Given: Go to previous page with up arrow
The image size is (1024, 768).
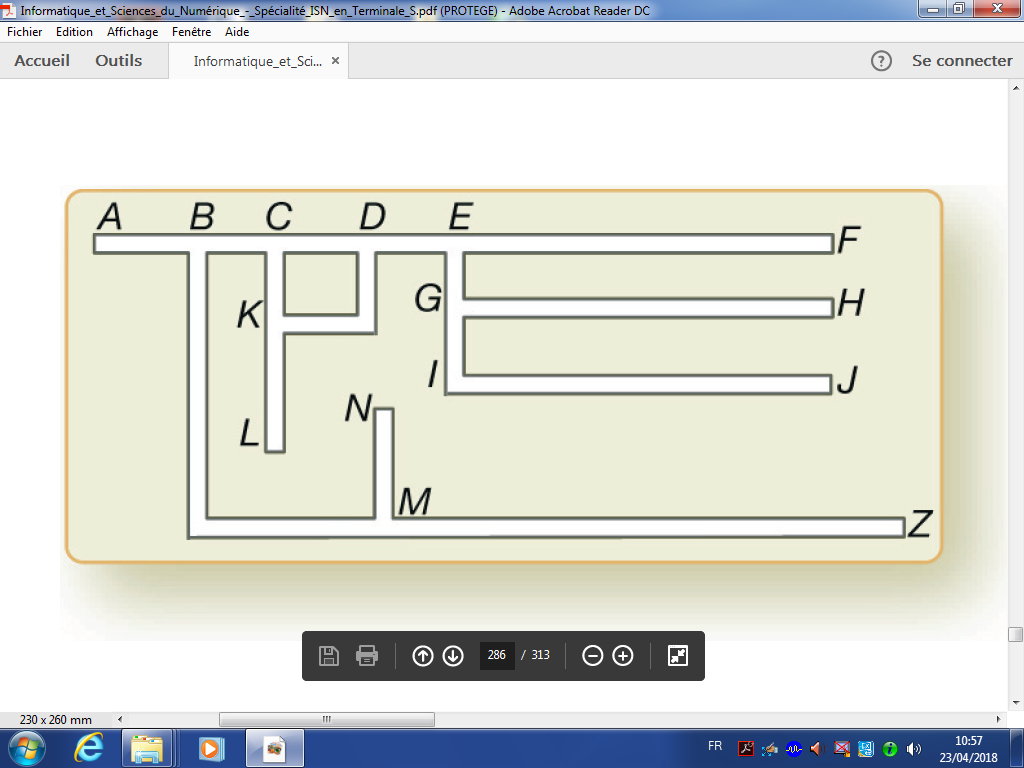Looking at the screenshot, I should point(423,656).
